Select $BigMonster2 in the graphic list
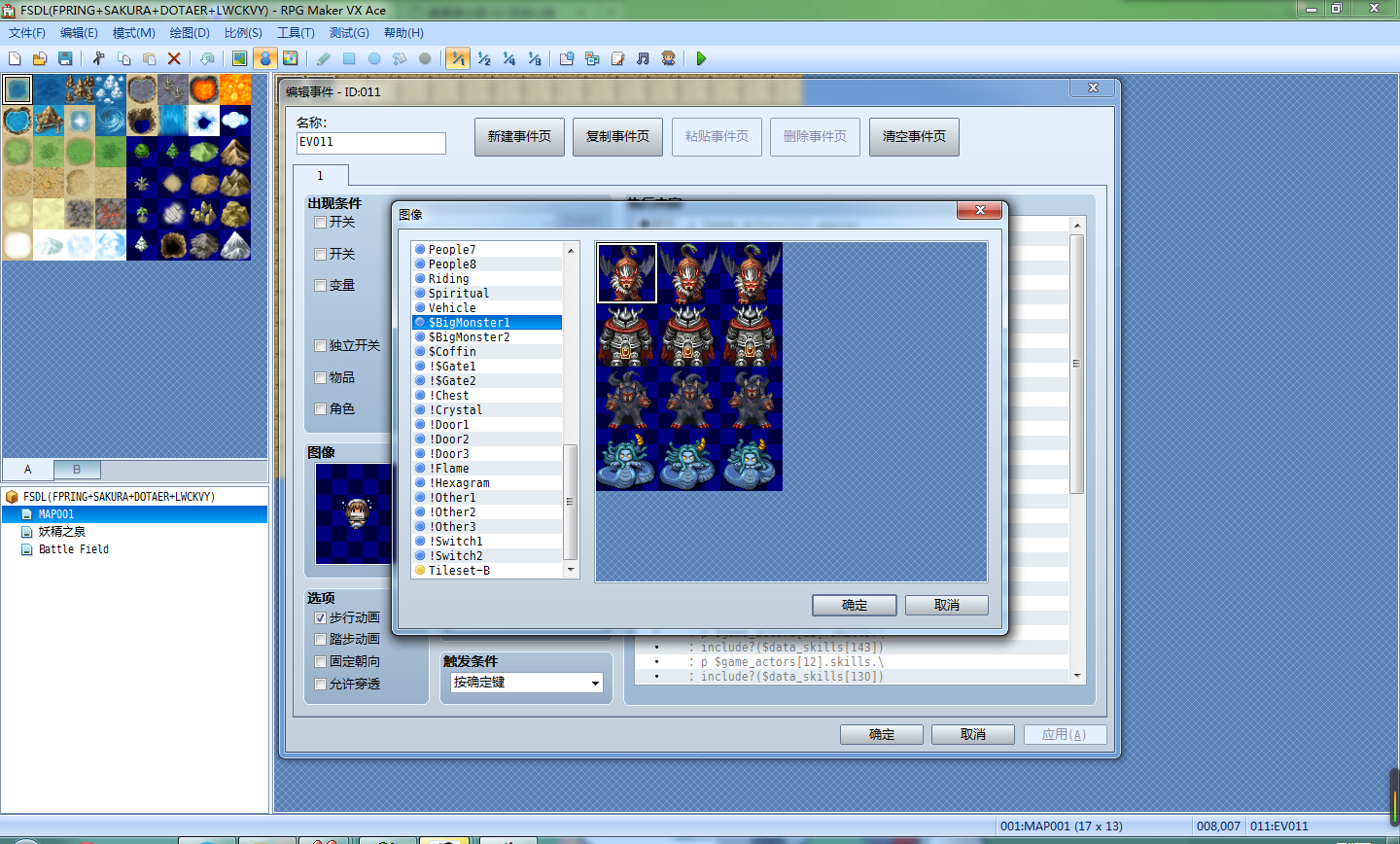The height and width of the screenshot is (844, 1400). coord(487,336)
